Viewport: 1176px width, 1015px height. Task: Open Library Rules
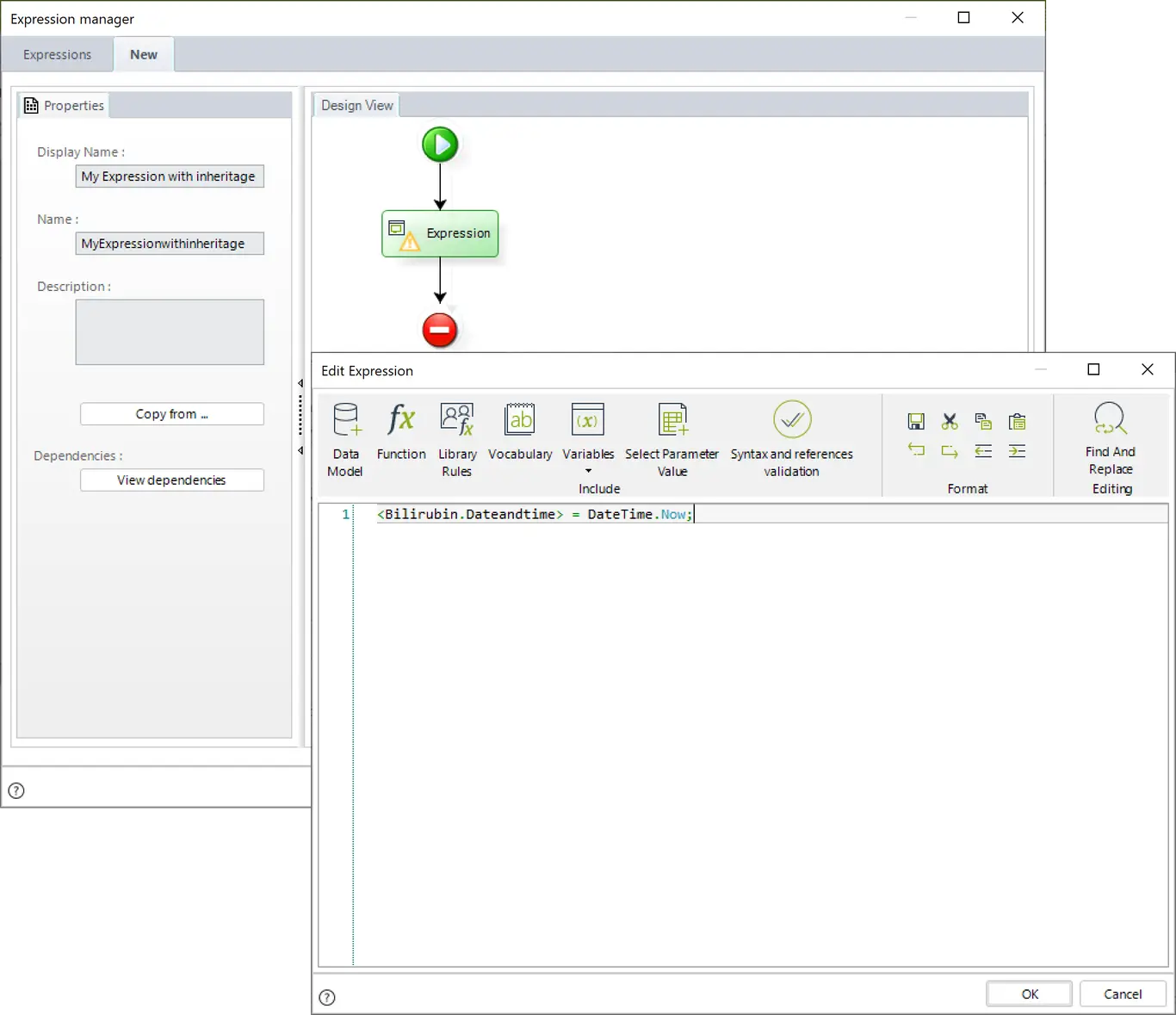click(x=457, y=440)
